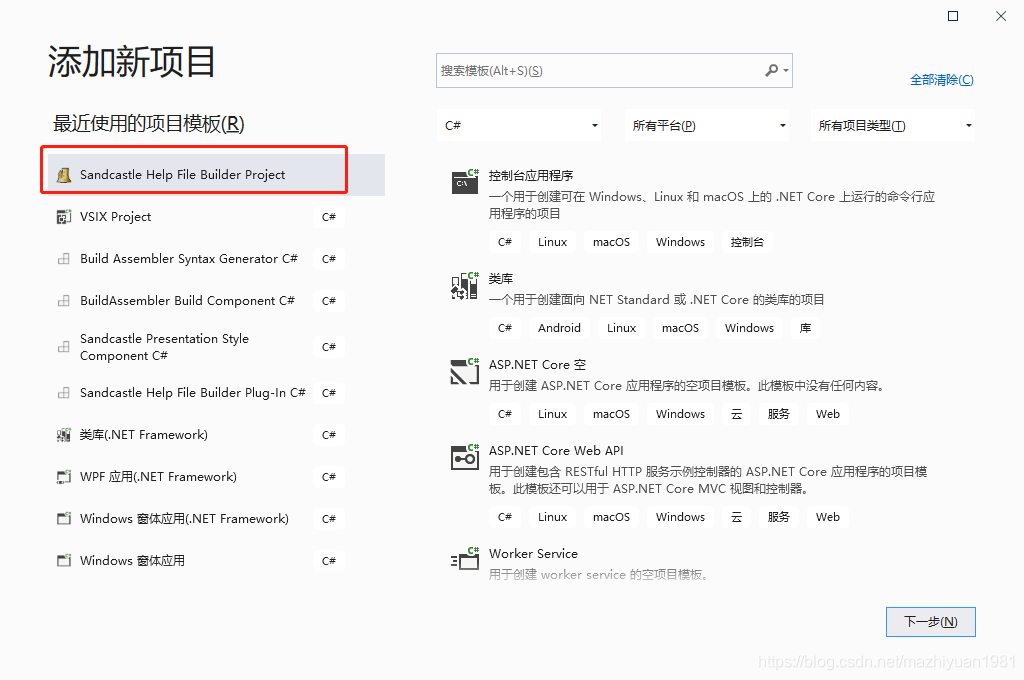Click the 类库(.NET Framework) template icon
The image size is (1024, 680).
(63, 435)
